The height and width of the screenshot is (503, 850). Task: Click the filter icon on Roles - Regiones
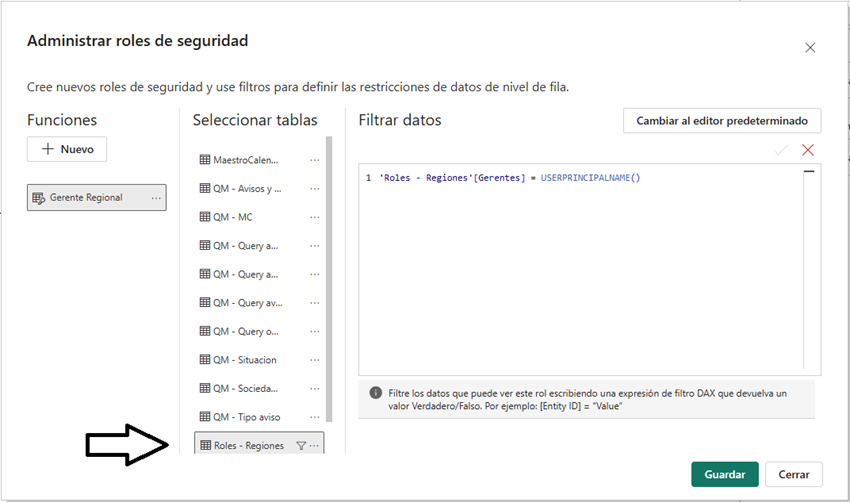click(301, 446)
